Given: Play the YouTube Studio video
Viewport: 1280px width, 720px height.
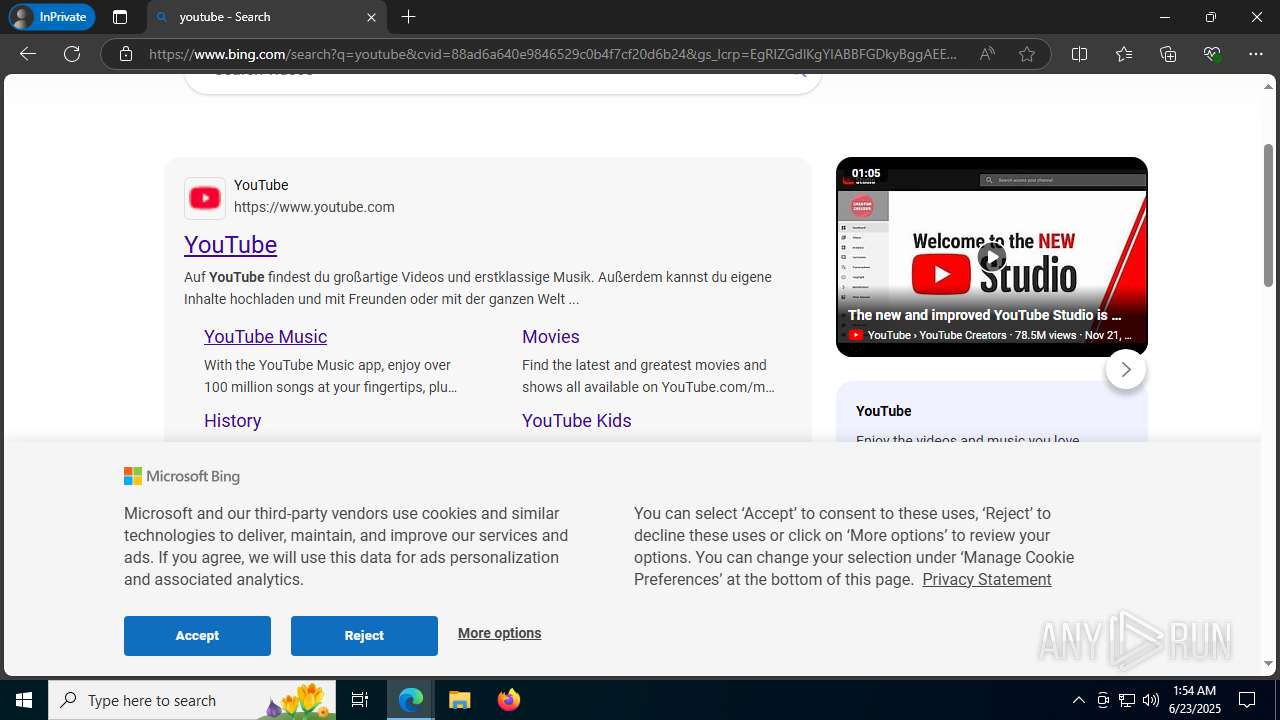Looking at the screenshot, I should click(991, 257).
